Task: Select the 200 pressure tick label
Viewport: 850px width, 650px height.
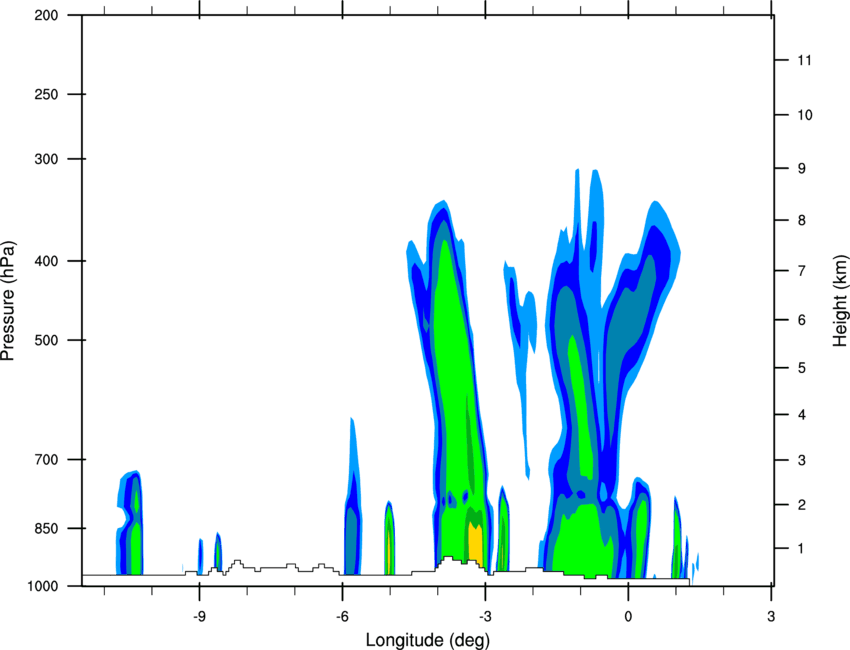Action: pos(46,15)
